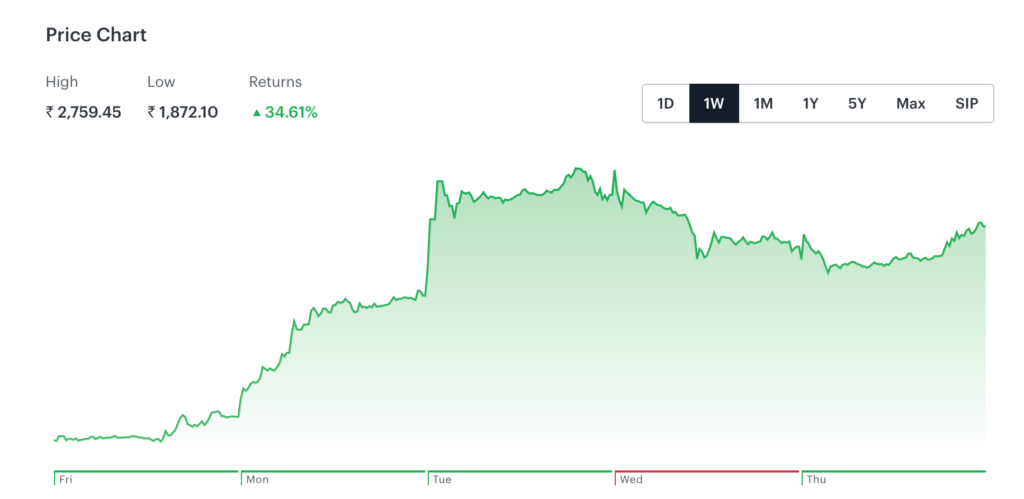1024x499 pixels.
Task: Switch to the 1M range
Action: point(763,103)
